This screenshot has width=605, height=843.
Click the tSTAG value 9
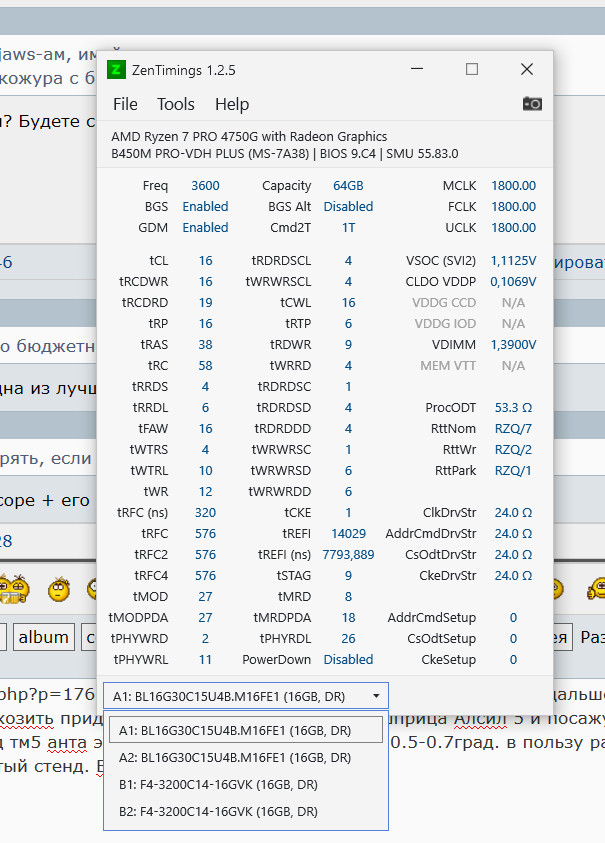click(348, 575)
